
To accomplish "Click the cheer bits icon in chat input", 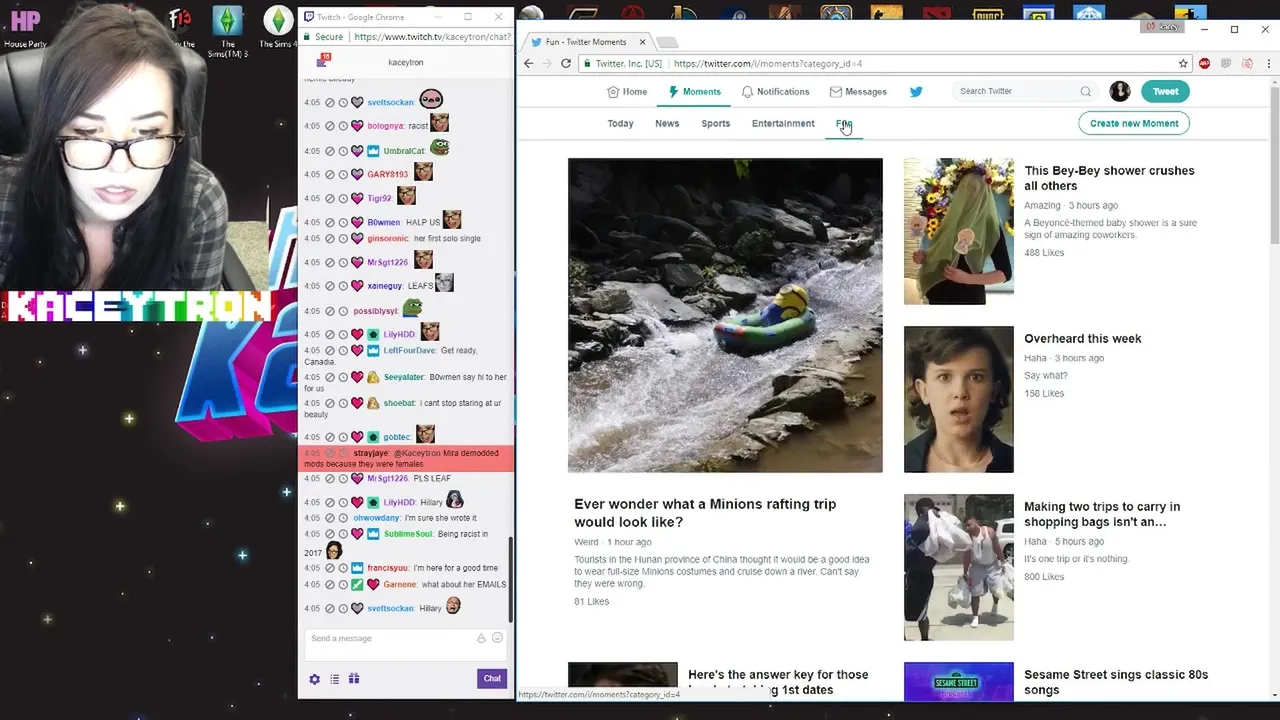I will coord(481,638).
